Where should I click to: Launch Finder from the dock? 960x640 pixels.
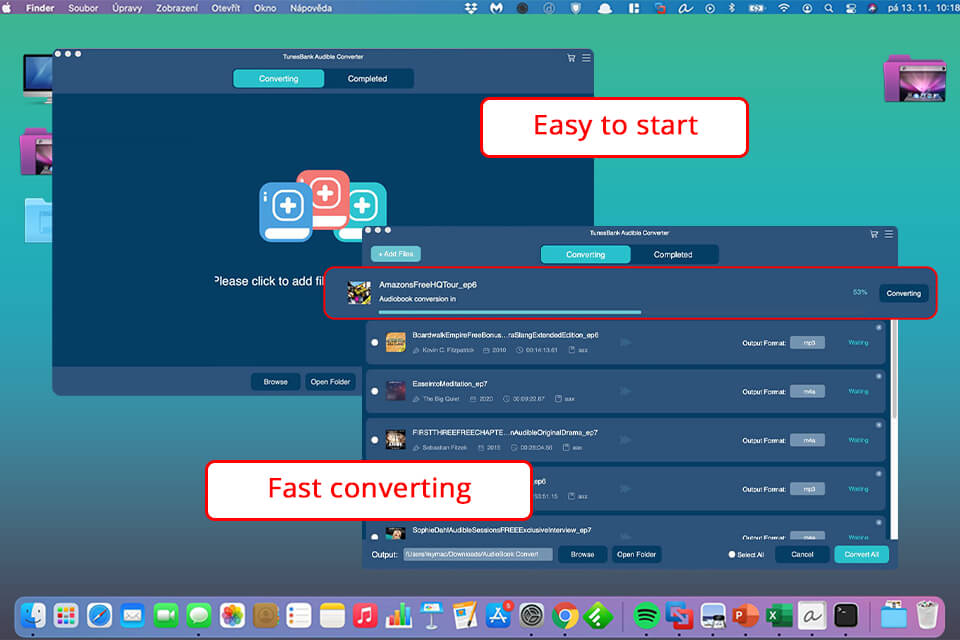click(x=33, y=616)
